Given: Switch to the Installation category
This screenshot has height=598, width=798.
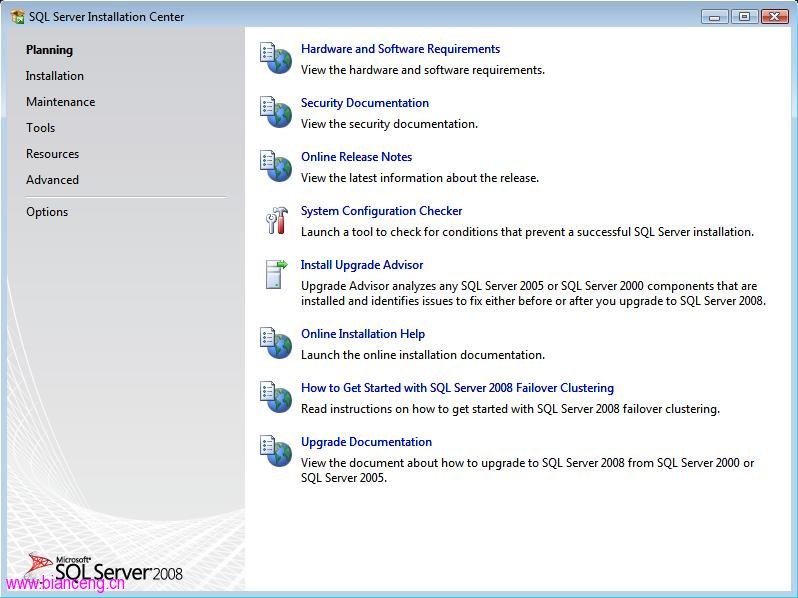Looking at the screenshot, I should pyautogui.click(x=54, y=76).
